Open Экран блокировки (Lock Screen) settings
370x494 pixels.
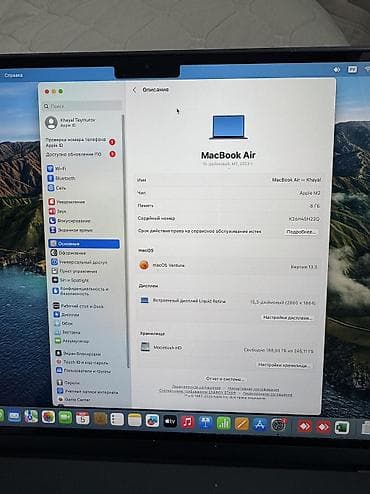78,353
